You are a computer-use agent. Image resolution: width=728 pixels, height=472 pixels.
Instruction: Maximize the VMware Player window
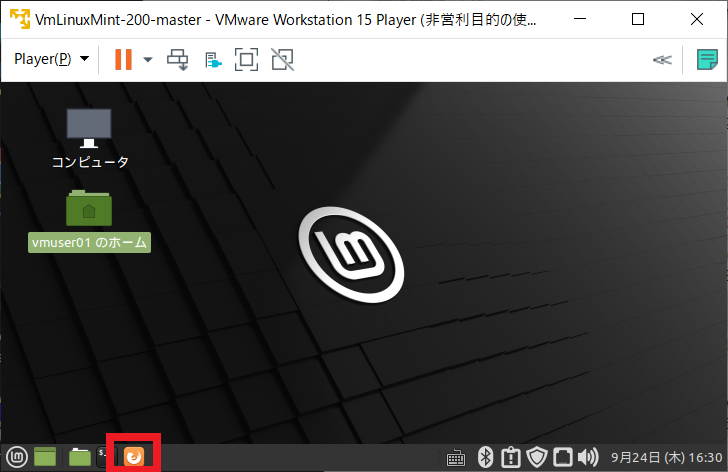click(x=638, y=19)
